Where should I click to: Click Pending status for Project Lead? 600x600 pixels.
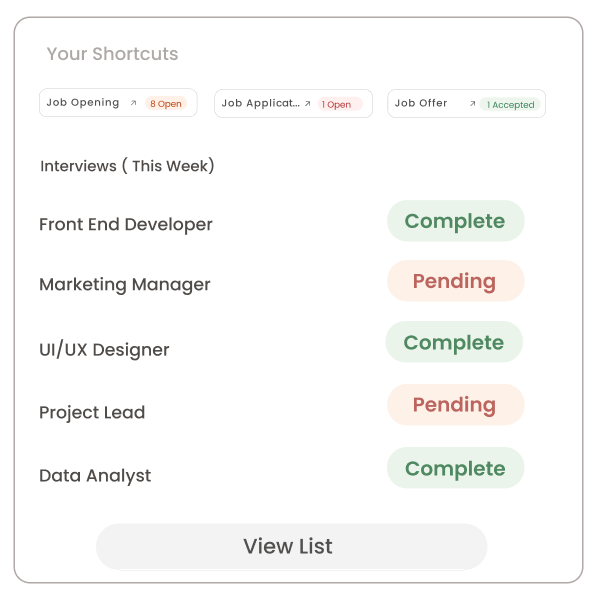click(455, 405)
